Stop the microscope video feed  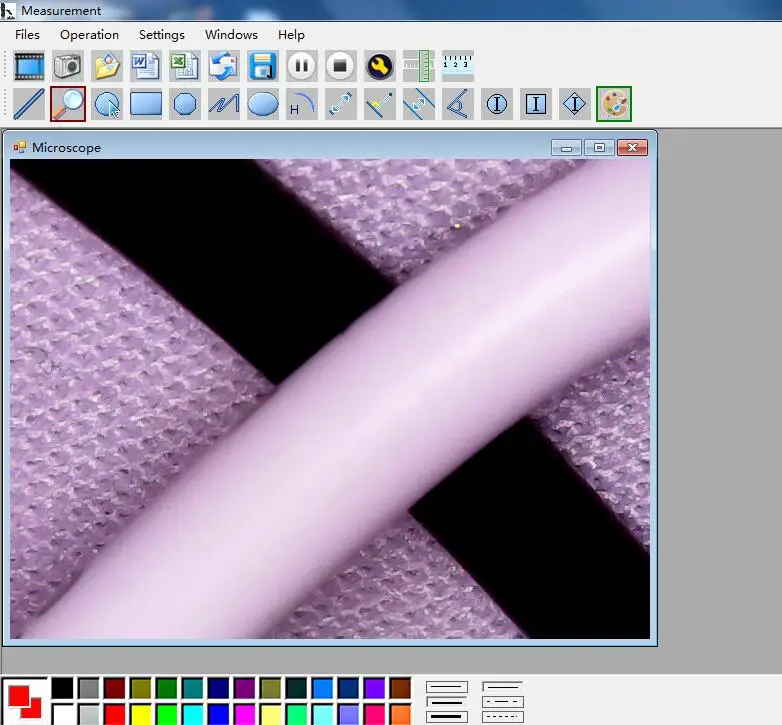(341, 66)
